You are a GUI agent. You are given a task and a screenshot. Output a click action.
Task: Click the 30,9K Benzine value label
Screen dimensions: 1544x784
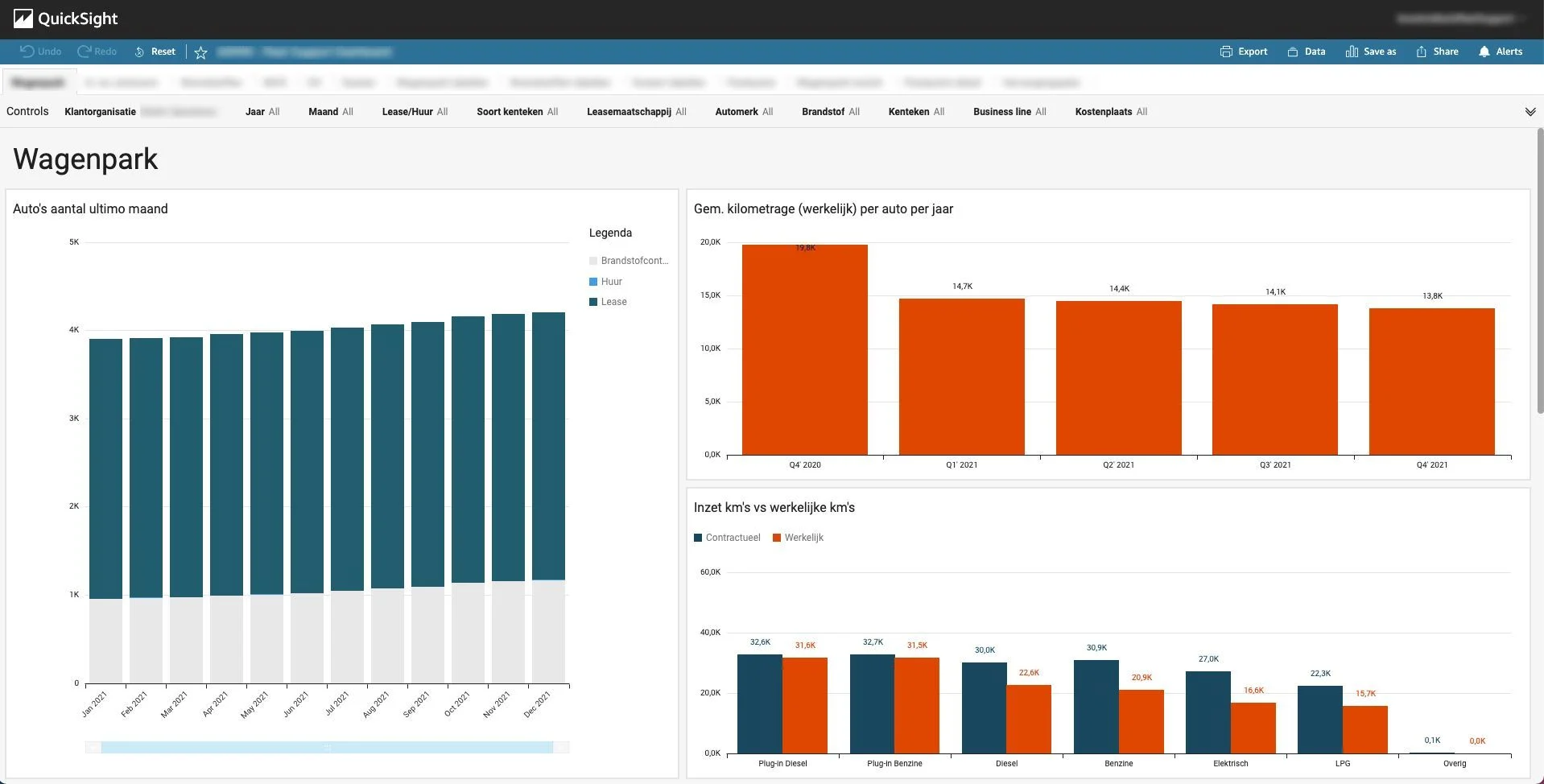(x=1096, y=648)
